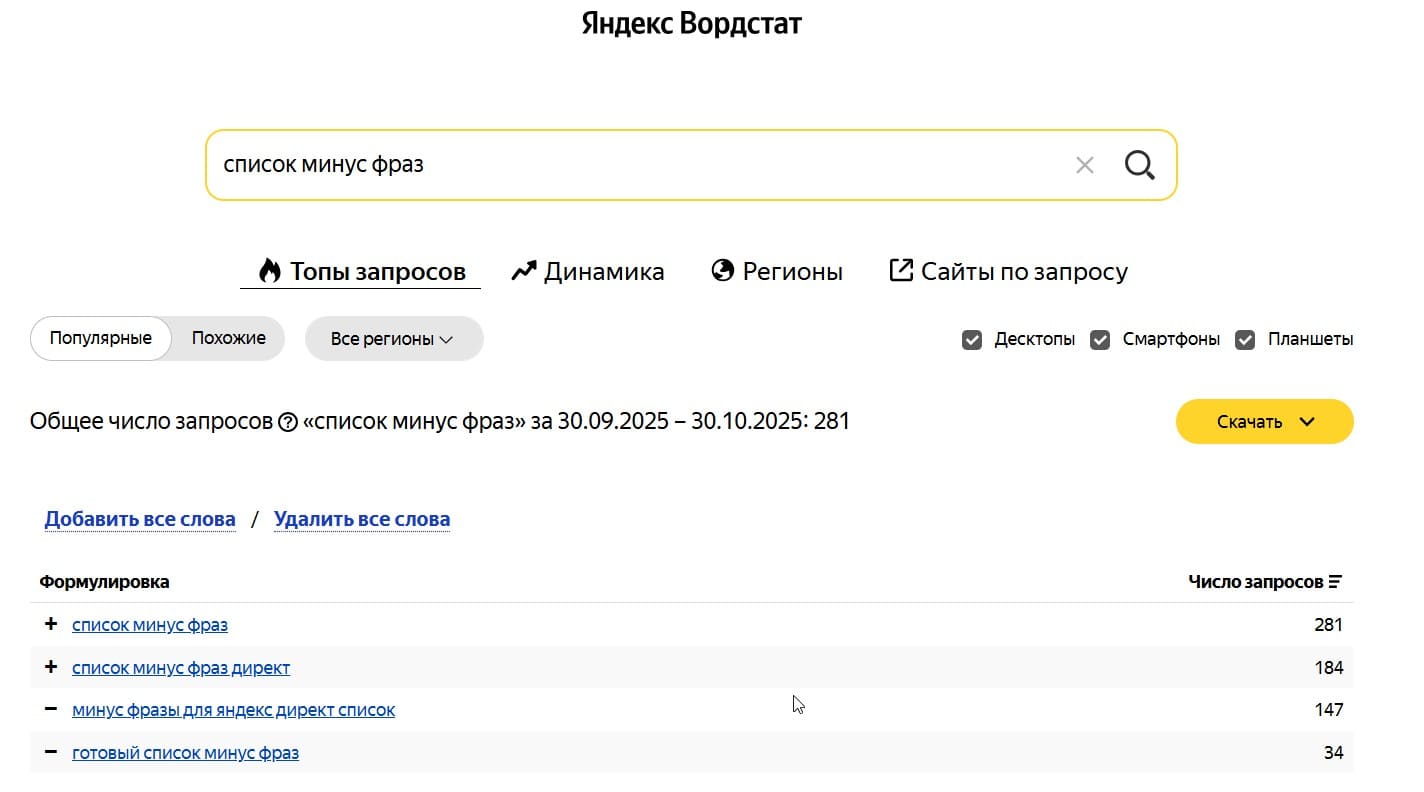
Task: Click the magnifying glass search icon
Action: (1140, 165)
